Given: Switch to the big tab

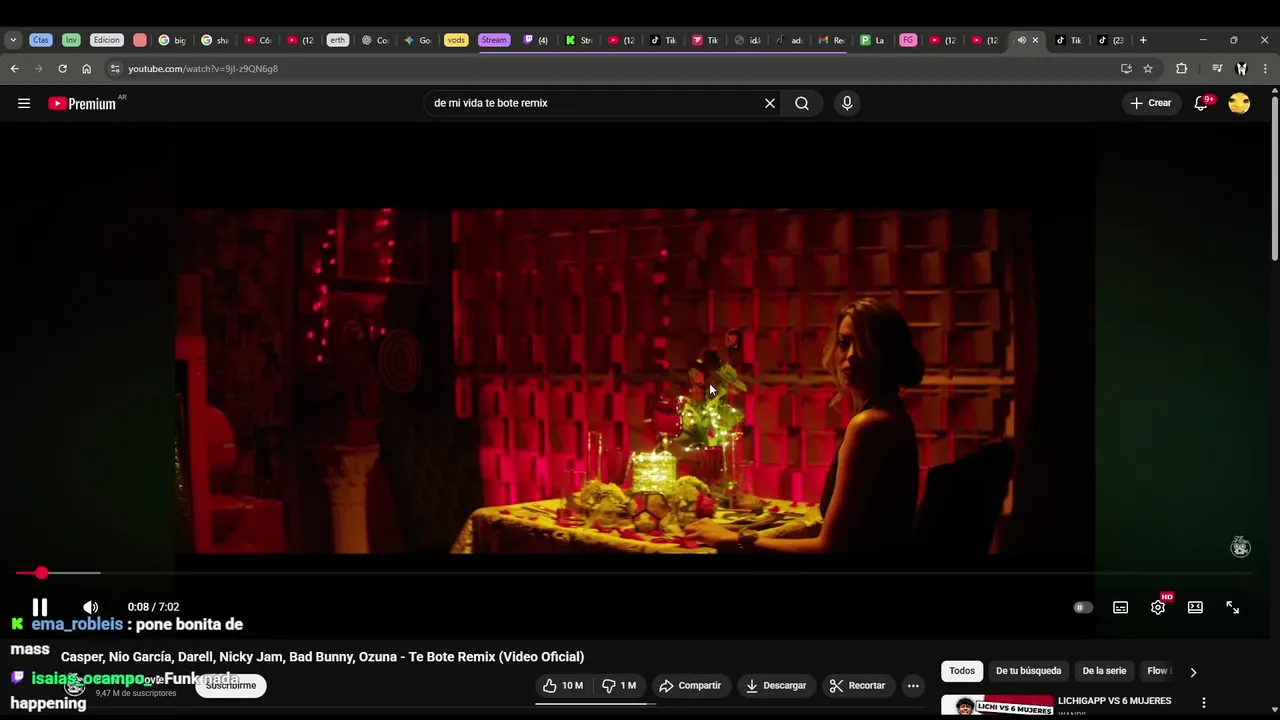Looking at the screenshot, I should point(173,40).
